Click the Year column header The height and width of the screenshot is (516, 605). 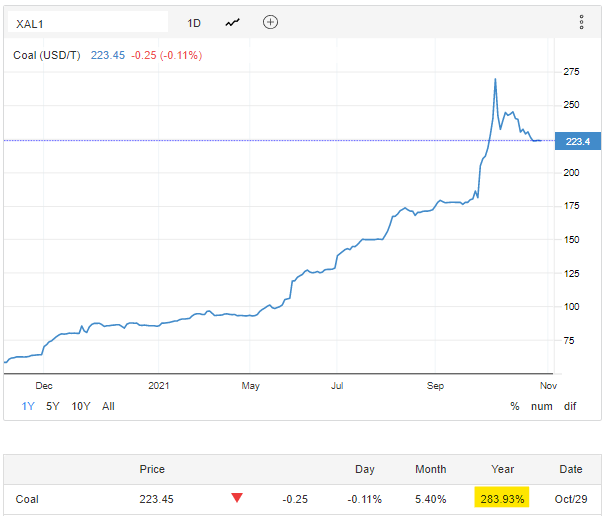point(502,469)
